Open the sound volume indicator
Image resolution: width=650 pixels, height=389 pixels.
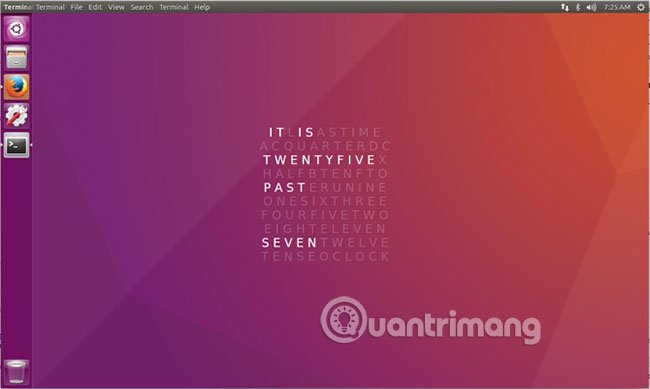(592, 7)
